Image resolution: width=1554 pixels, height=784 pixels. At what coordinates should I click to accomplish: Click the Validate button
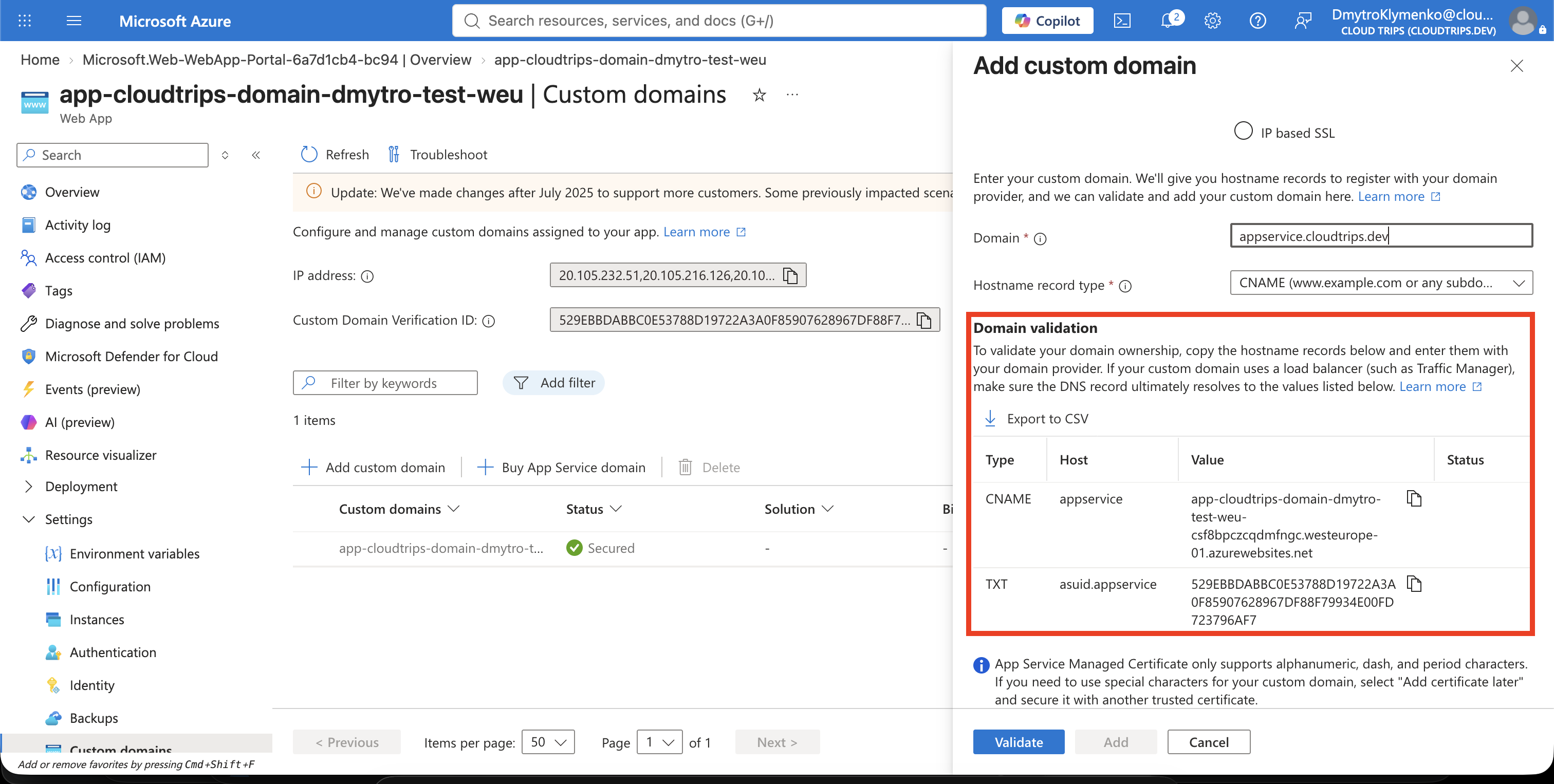click(1019, 742)
